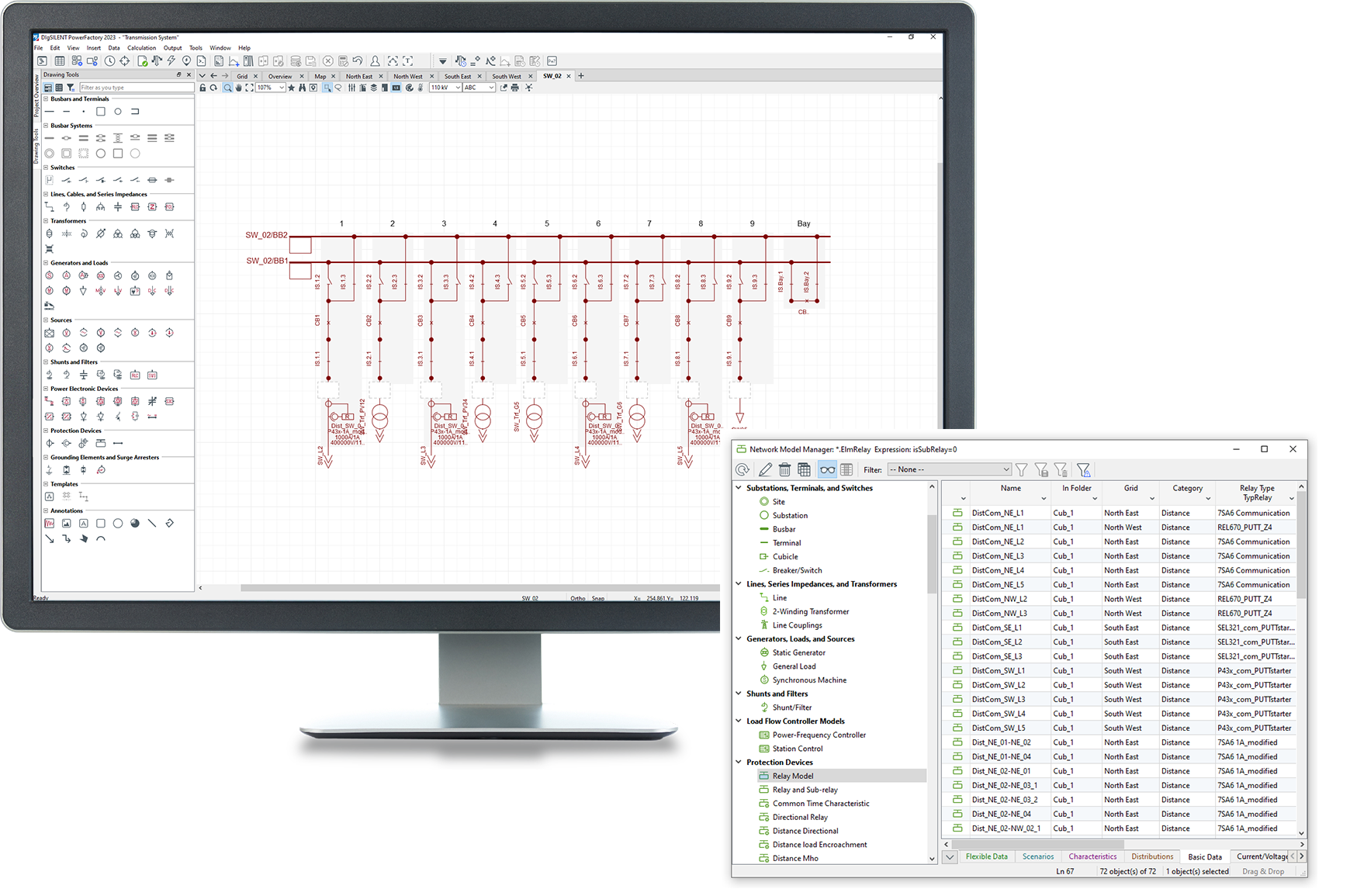
Task: Select the hand pan tool
Action: (239, 88)
